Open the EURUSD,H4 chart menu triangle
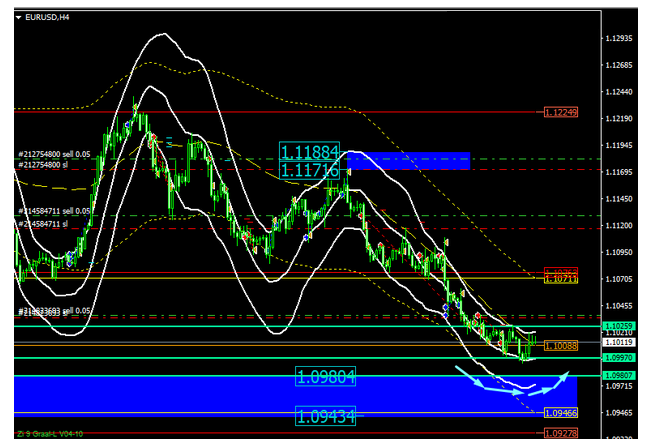The height and width of the screenshot is (447, 652). (19, 16)
